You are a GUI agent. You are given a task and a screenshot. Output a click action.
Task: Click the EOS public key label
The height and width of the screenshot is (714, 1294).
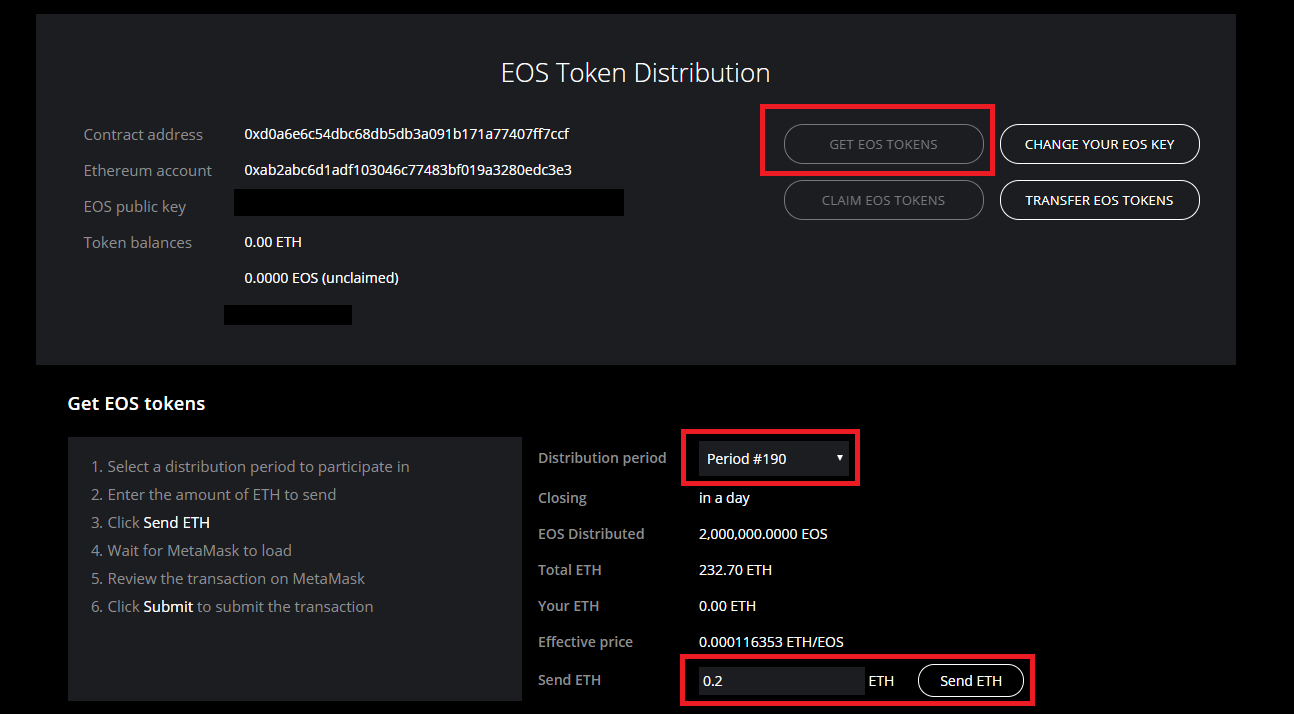point(135,206)
